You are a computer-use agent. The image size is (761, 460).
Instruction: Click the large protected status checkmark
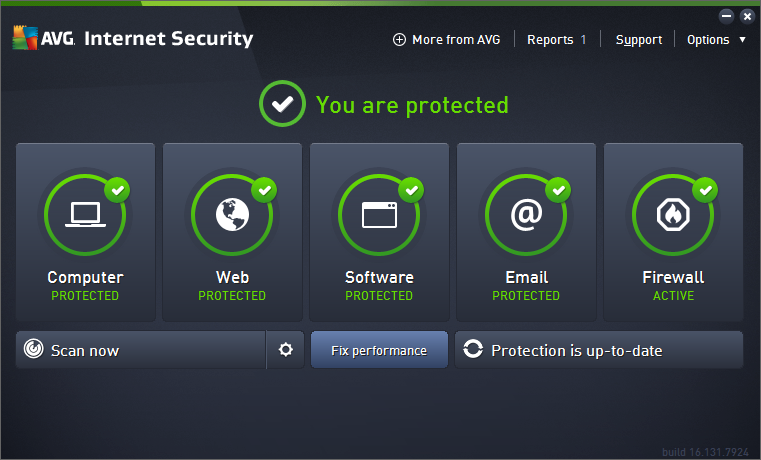coord(282,105)
